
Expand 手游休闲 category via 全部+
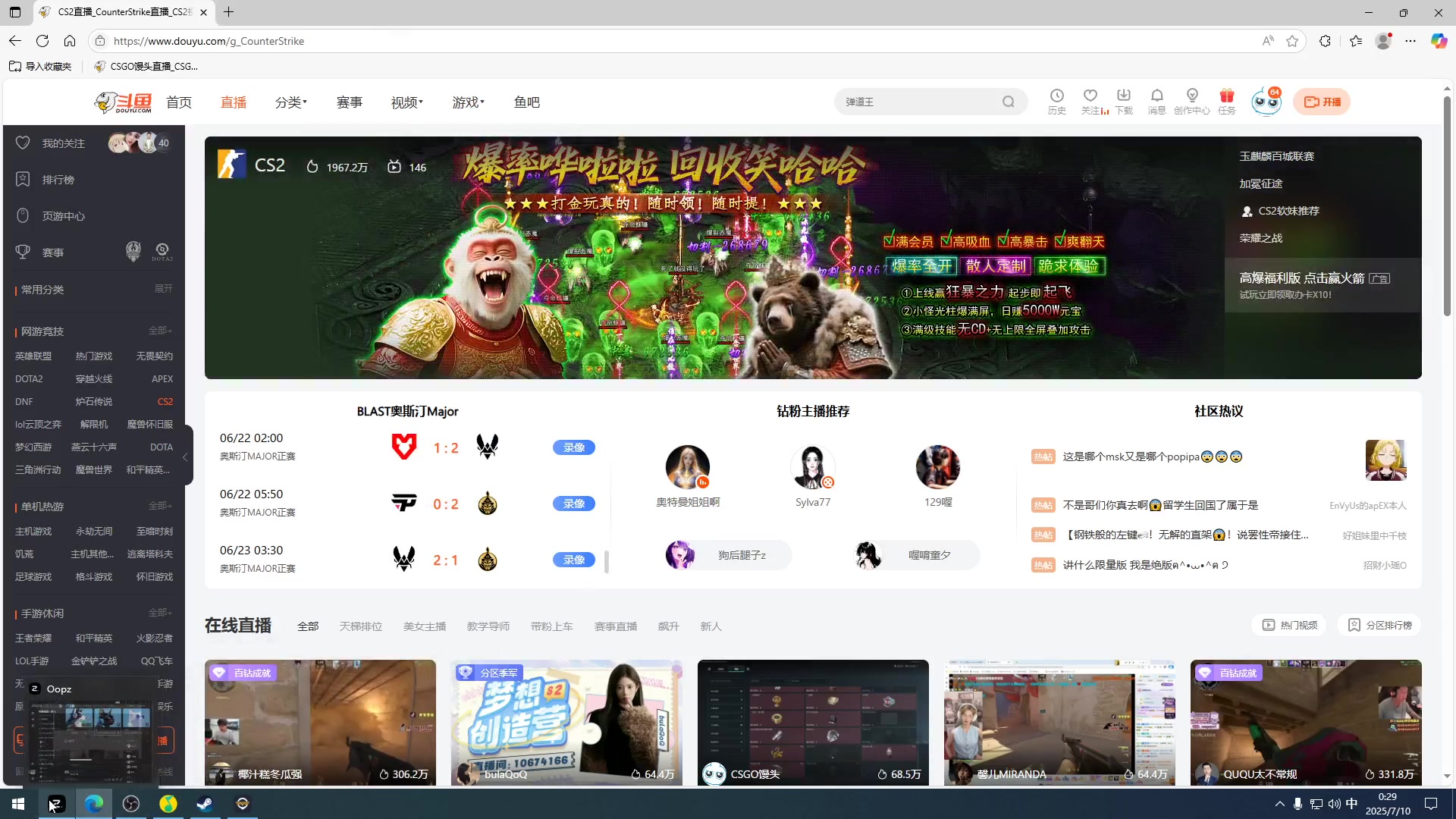coord(161,613)
